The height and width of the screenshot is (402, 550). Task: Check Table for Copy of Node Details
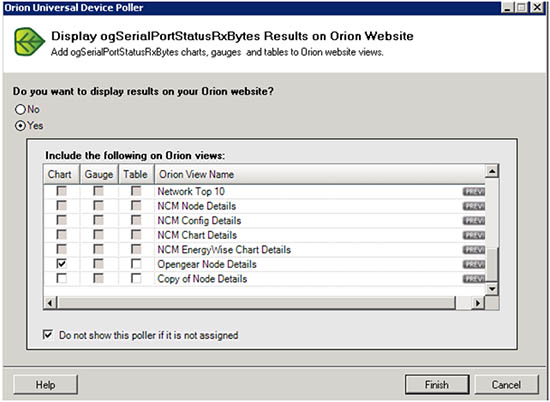coord(136,279)
